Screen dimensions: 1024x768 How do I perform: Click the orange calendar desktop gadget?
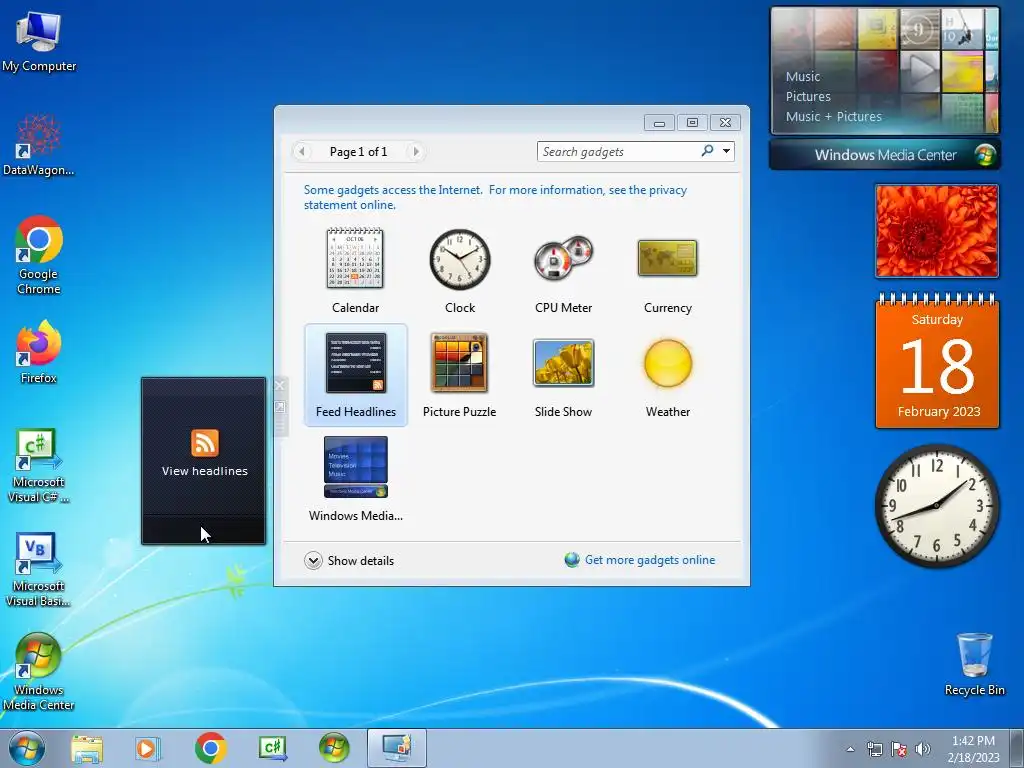tap(937, 360)
